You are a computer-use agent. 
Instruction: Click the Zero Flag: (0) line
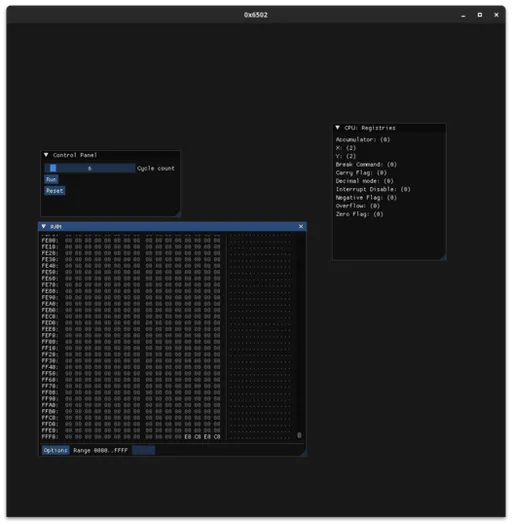[359, 214]
